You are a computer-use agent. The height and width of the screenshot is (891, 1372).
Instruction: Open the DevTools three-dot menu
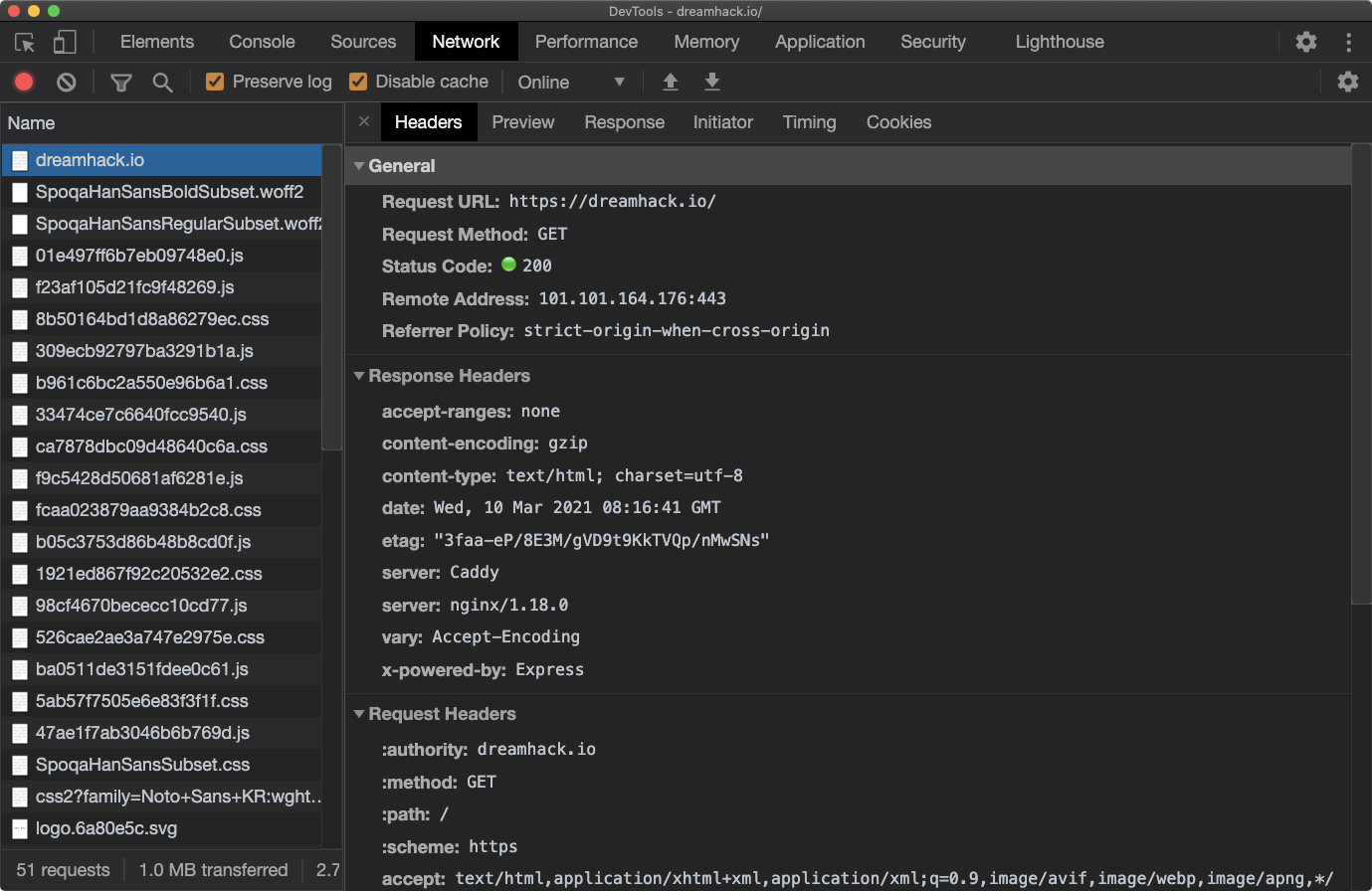(1348, 42)
